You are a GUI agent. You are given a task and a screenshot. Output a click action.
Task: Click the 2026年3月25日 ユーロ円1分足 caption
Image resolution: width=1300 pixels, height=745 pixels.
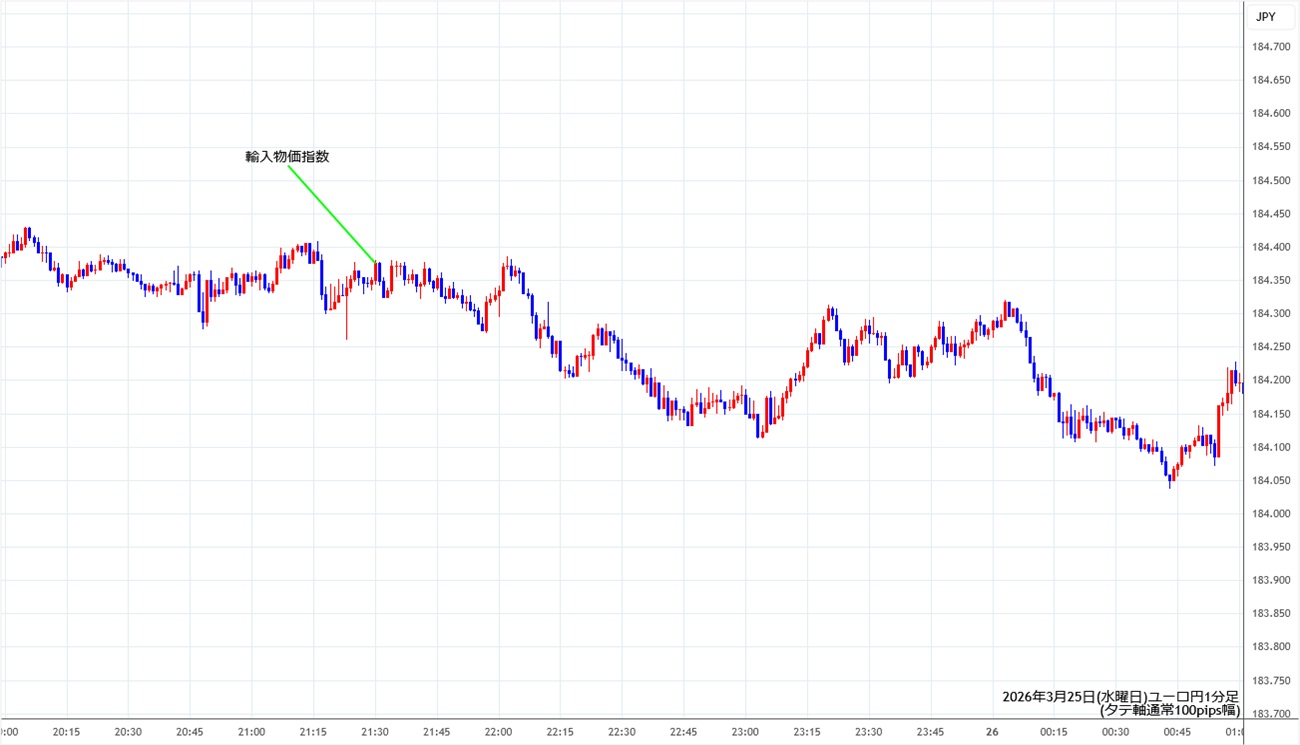1120,697
